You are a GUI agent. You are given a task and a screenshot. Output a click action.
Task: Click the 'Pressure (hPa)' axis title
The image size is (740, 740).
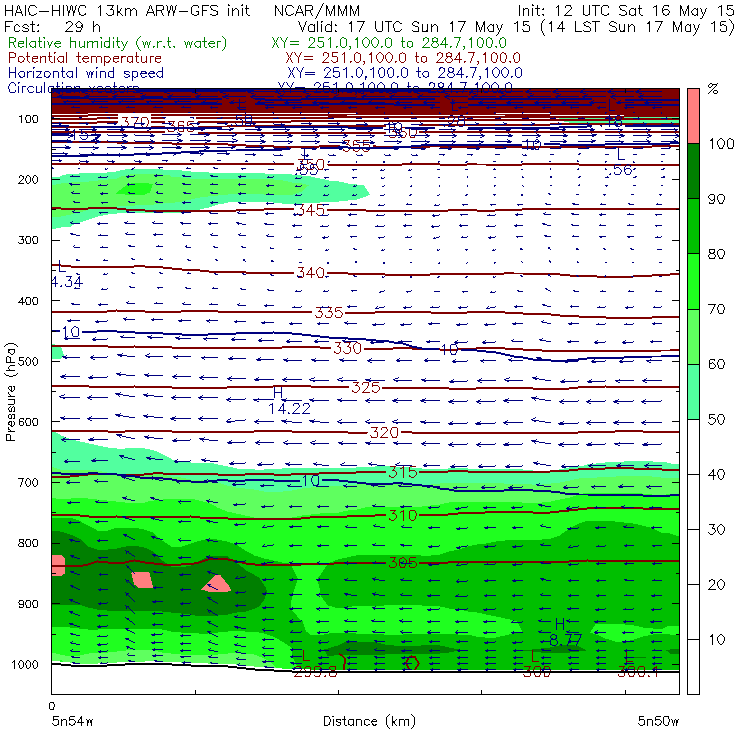tap(10, 392)
